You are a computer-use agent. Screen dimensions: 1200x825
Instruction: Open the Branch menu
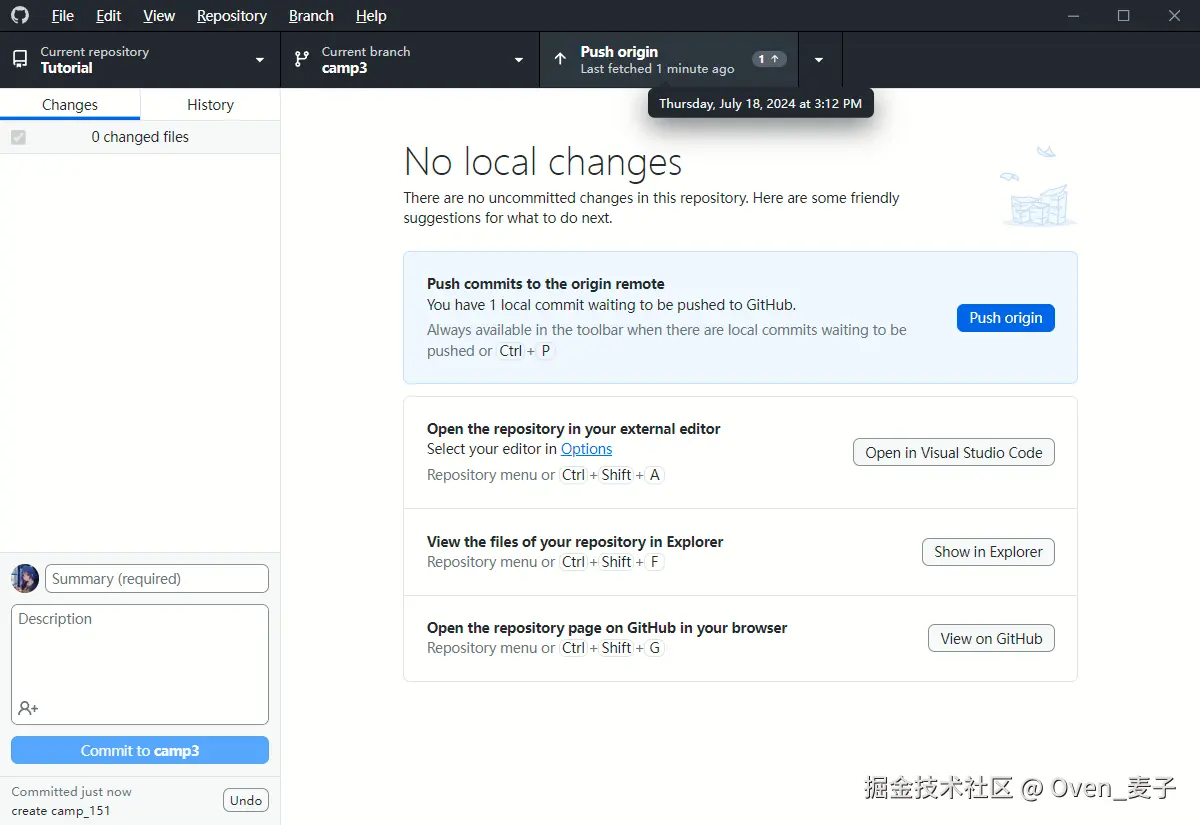pyautogui.click(x=311, y=16)
